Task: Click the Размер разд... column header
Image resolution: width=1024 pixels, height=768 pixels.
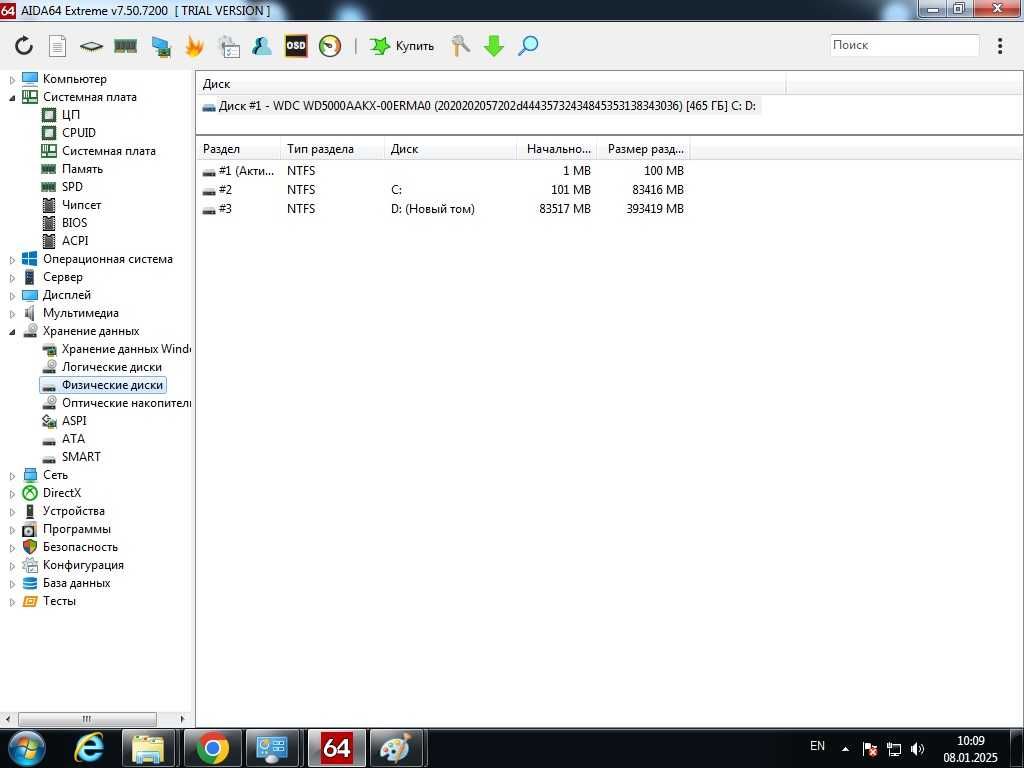Action: pyautogui.click(x=644, y=149)
